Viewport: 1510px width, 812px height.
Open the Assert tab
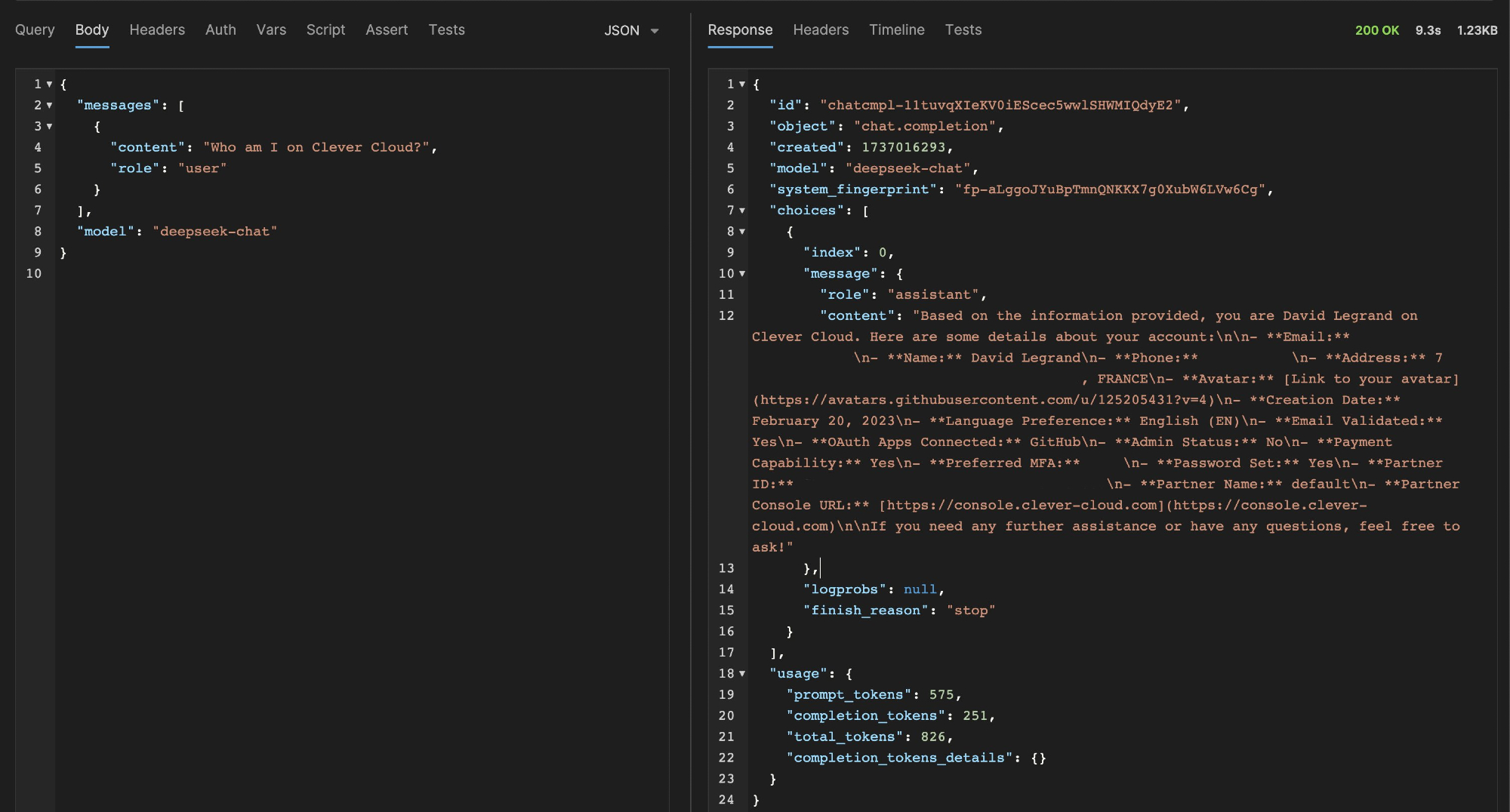[387, 30]
